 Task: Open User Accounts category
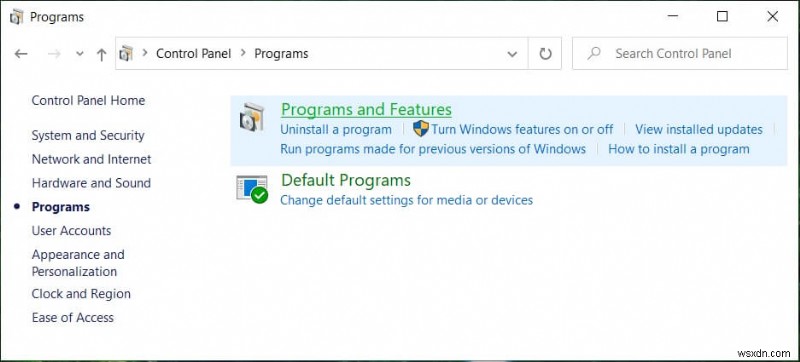[71, 230]
